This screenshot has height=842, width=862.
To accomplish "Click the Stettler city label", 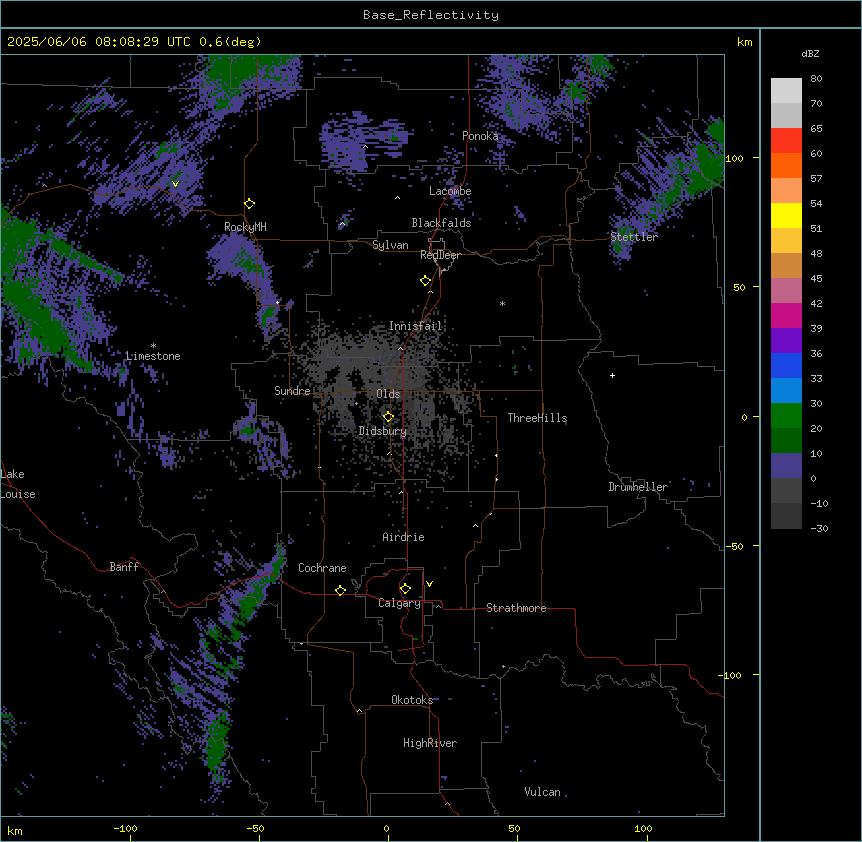I will 634,237.
